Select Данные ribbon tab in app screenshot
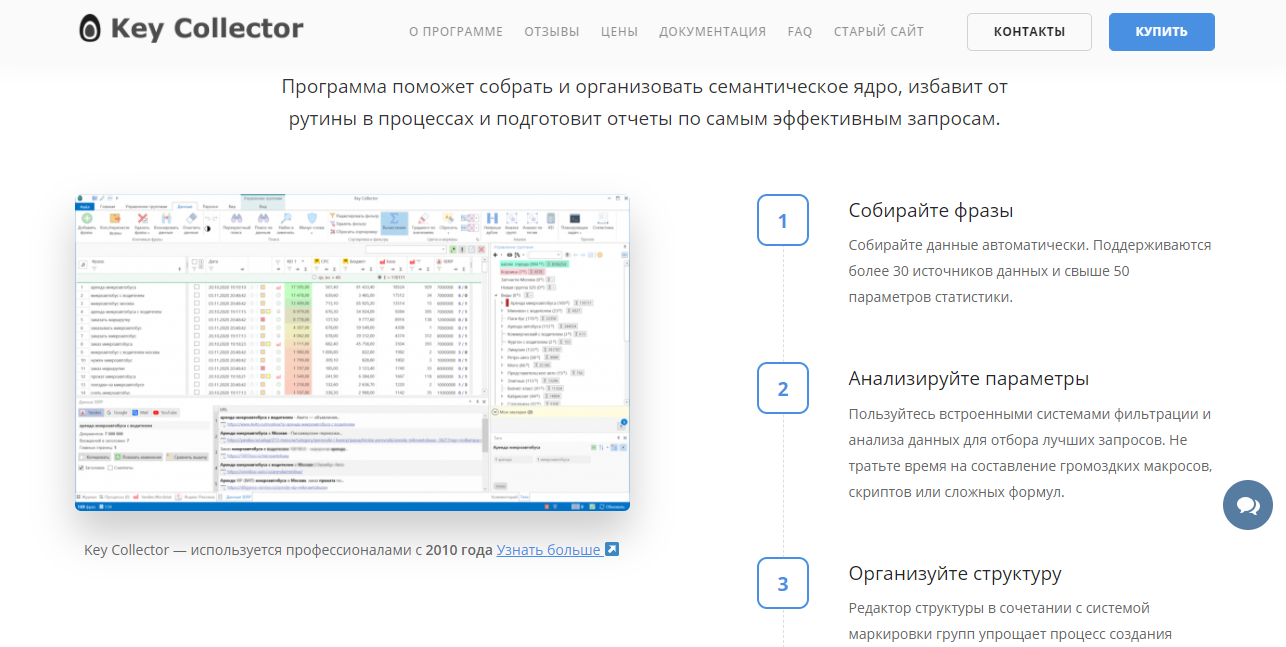1286x647 pixels. 185,206
